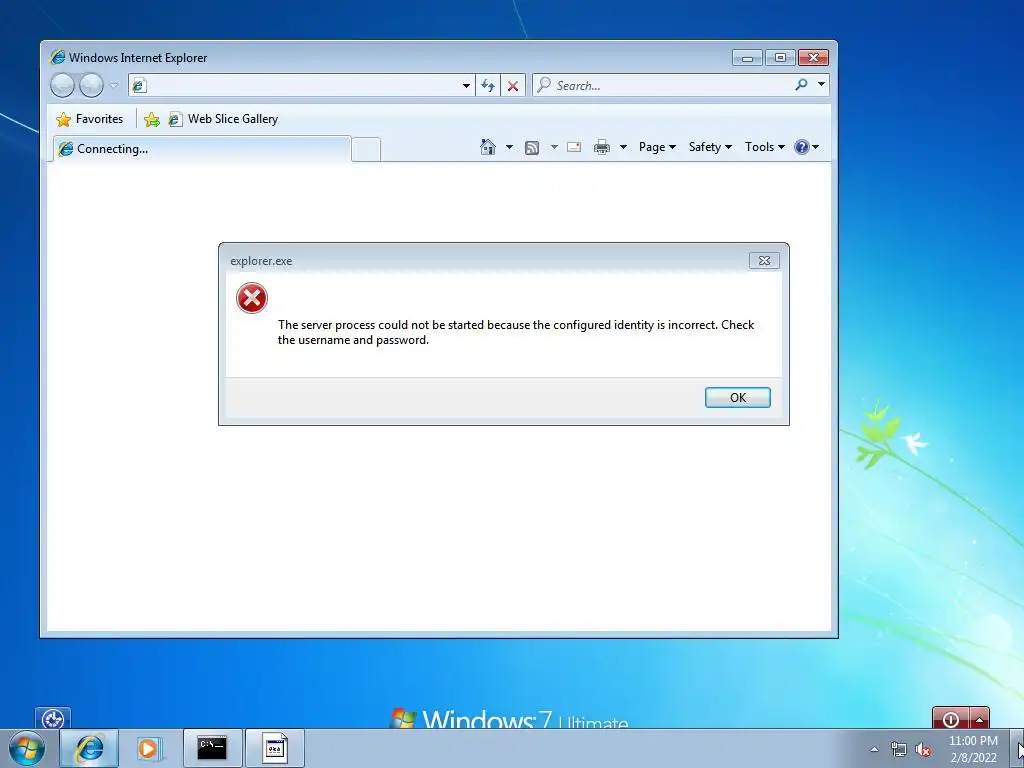
Task: Select the Connecting... tab
Action: [x=202, y=149]
